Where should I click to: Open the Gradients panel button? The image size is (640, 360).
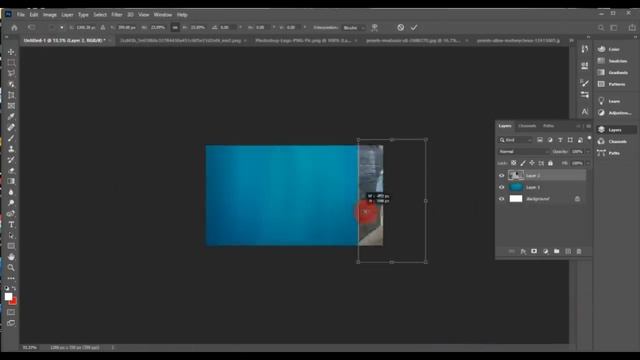click(x=615, y=72)
